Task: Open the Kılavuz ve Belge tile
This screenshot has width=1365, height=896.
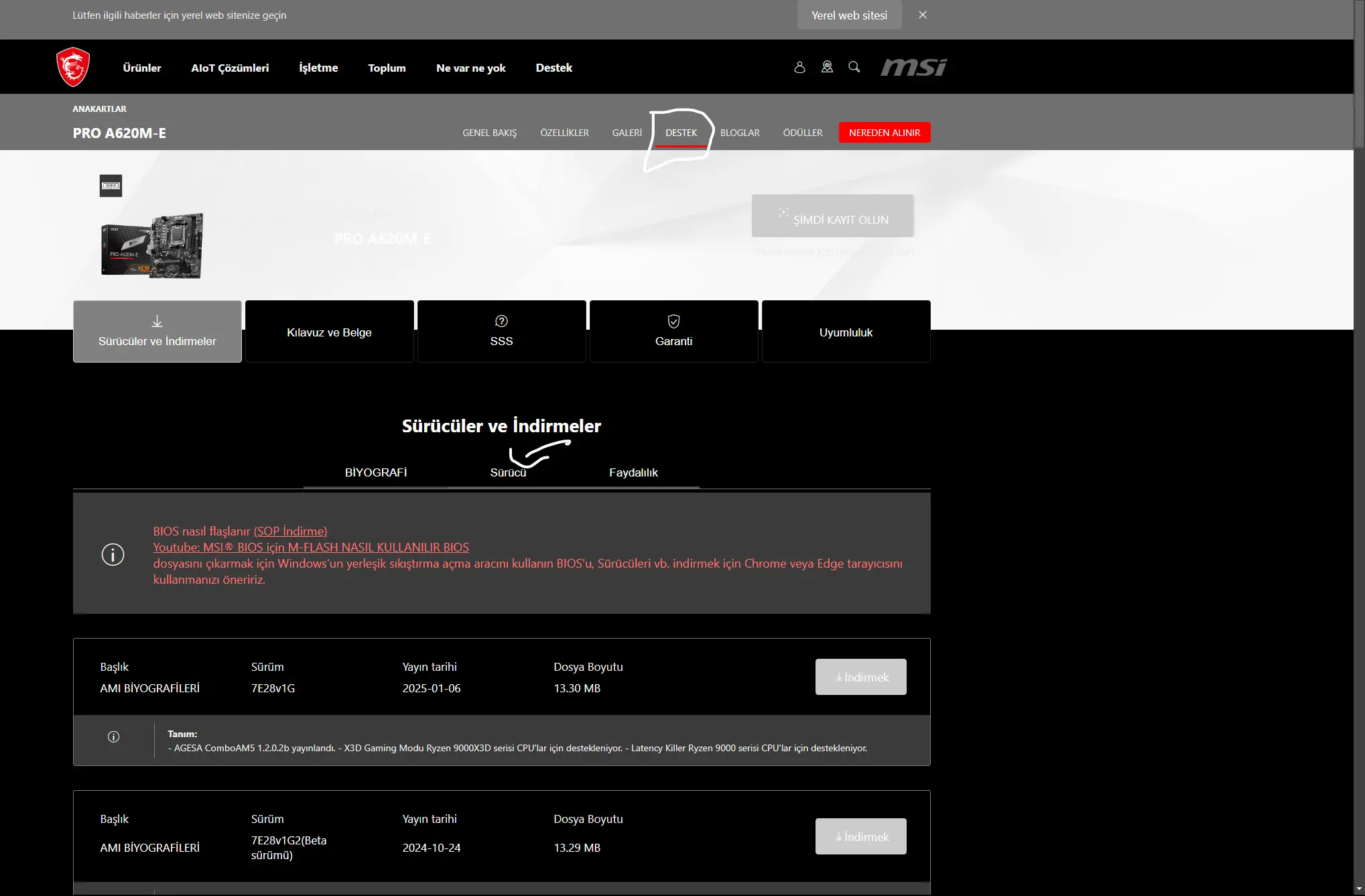Action: click(329, 332)
